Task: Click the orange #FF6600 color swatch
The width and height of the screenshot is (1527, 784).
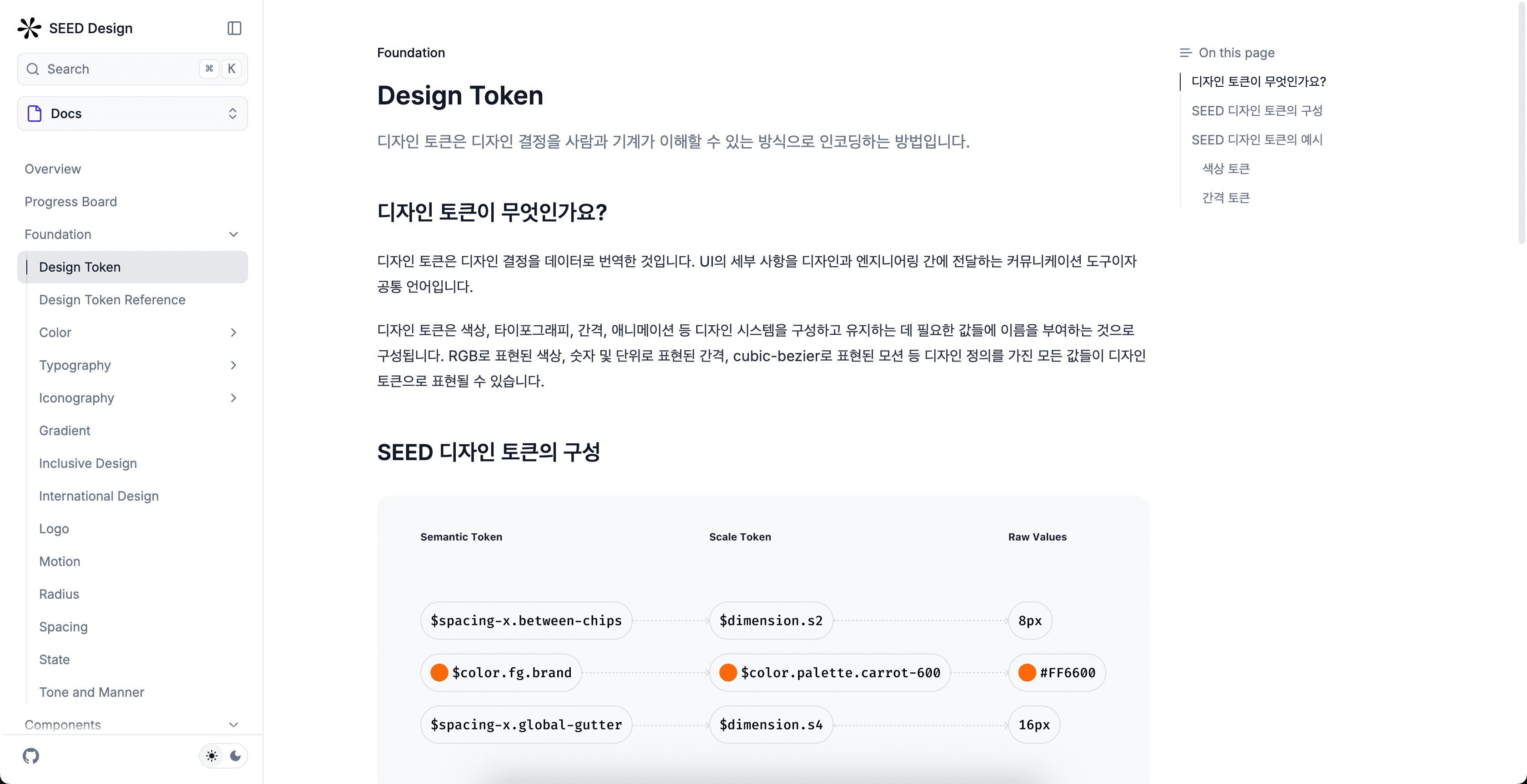Action: (1028, 673)
